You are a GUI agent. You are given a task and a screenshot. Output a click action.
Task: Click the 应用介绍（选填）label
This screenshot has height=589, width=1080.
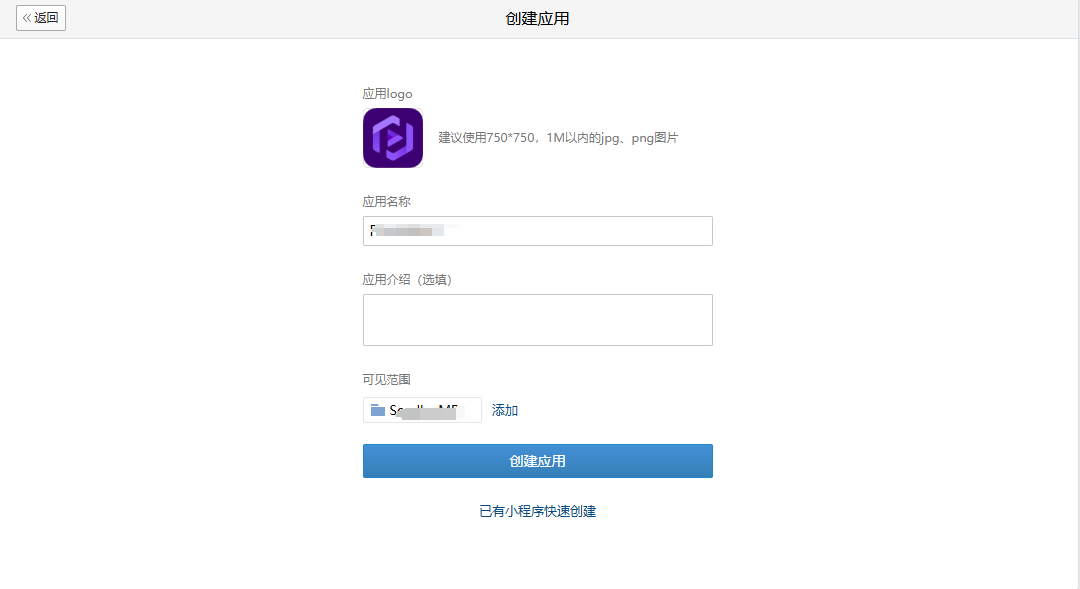[407, 280]
